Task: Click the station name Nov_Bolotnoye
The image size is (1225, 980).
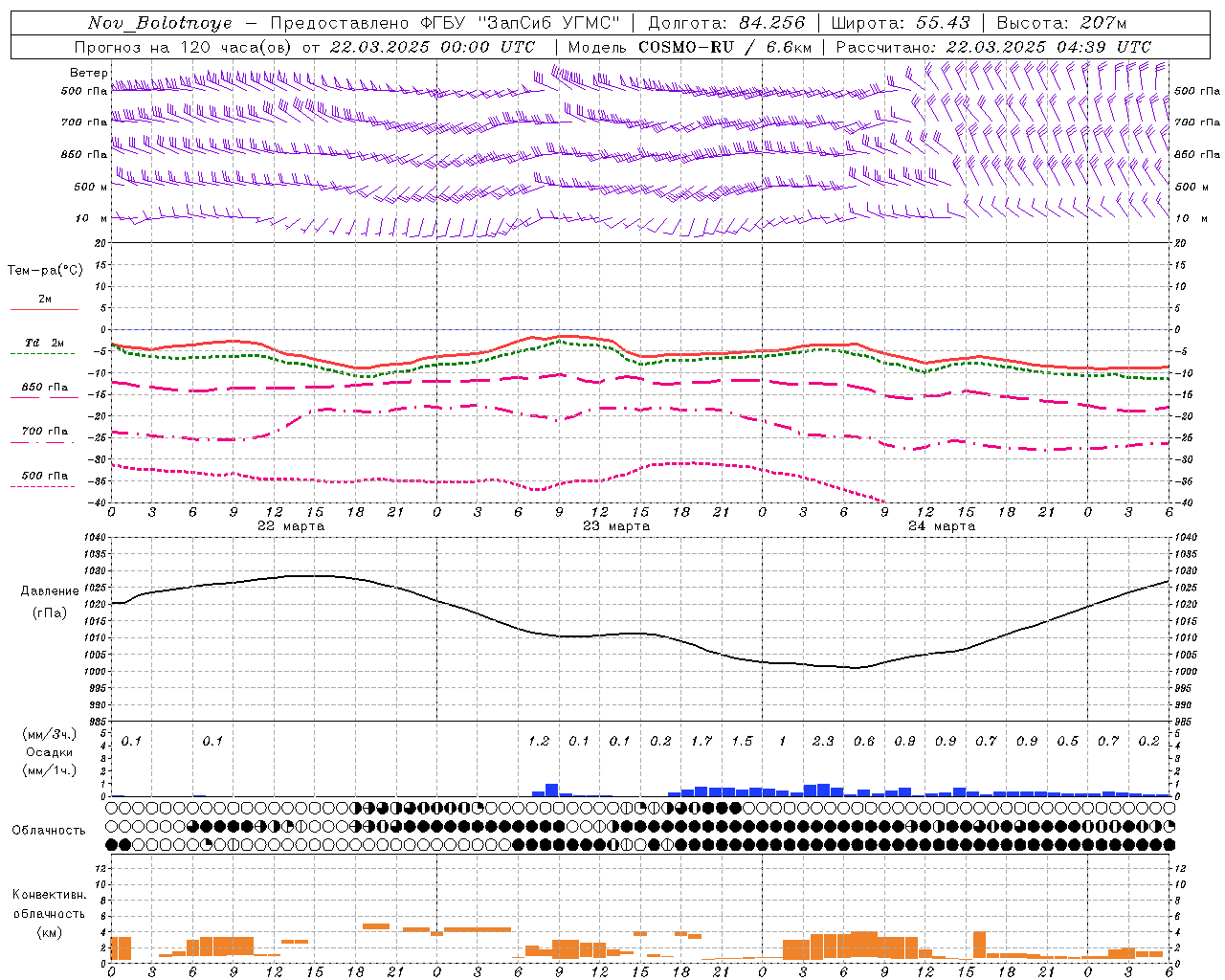Action: [160, 23]
